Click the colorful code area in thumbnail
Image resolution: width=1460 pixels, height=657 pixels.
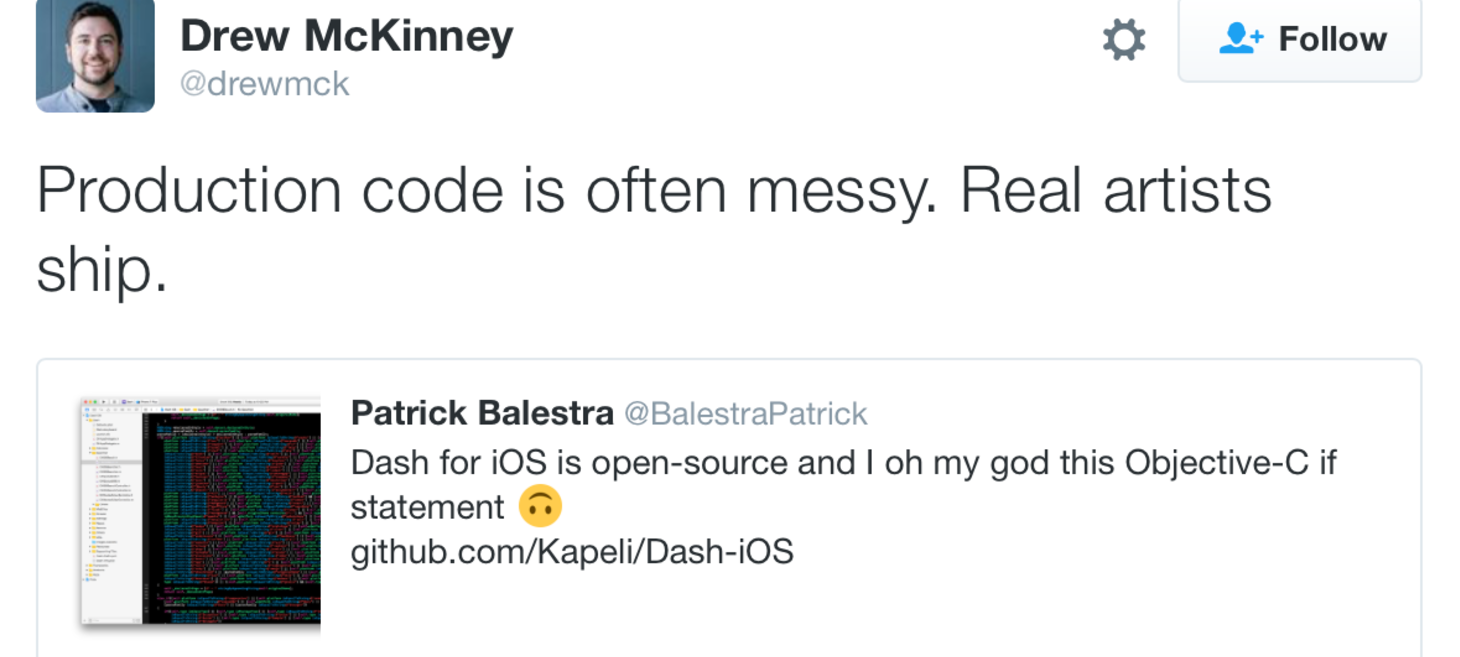[232, 515]
